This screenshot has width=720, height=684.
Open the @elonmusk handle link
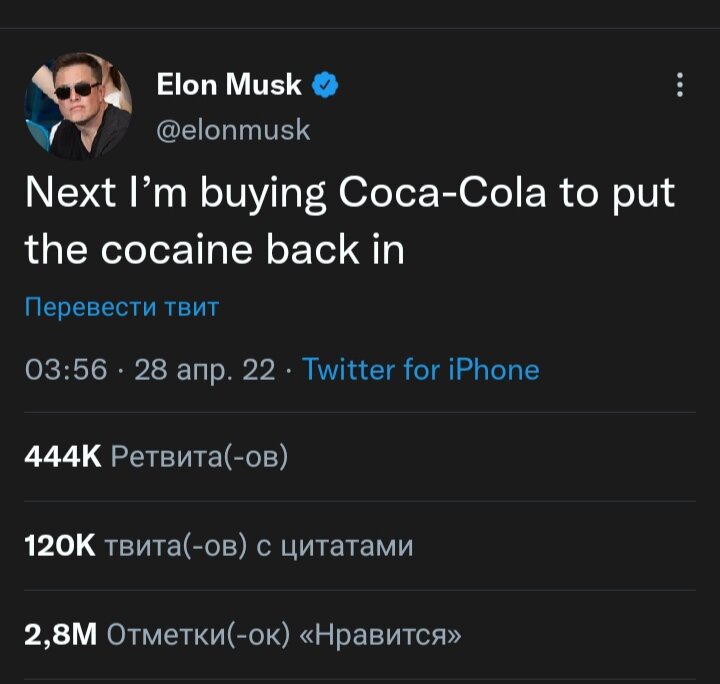(233, 130)
